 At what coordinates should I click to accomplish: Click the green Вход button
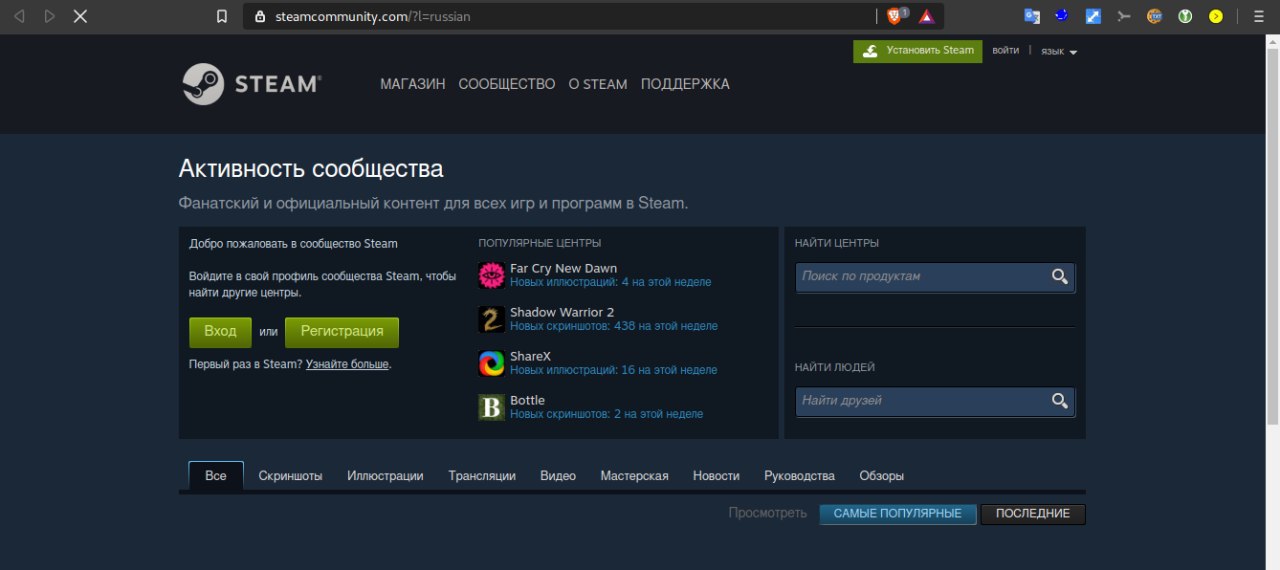[x=220, y=332]
